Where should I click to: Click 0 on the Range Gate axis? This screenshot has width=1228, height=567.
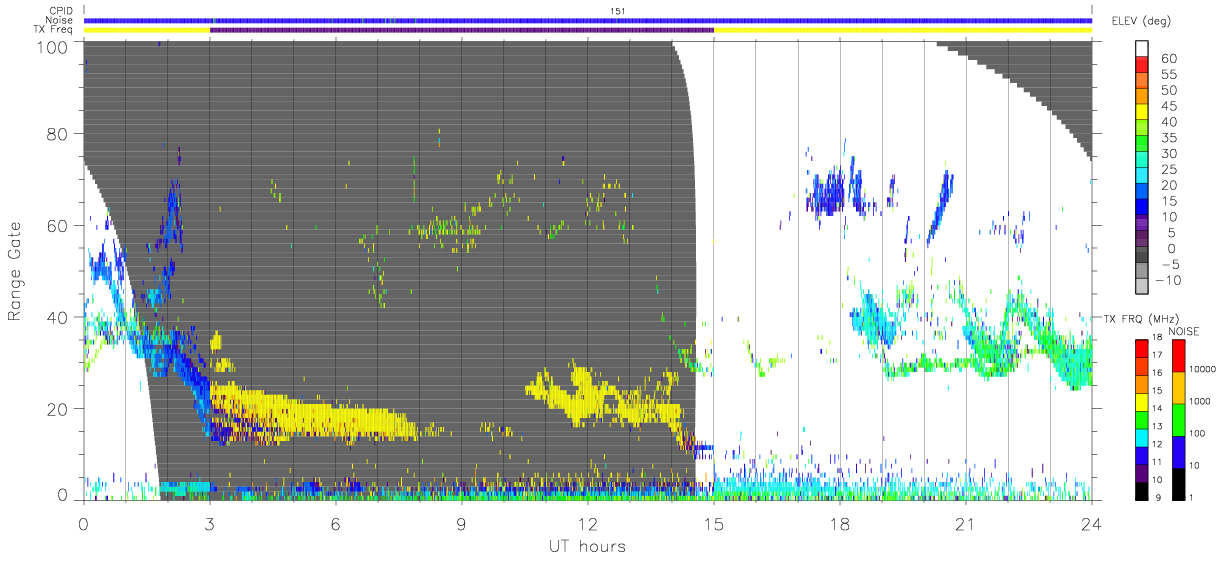pyautogui.click(x=61, y=495)
